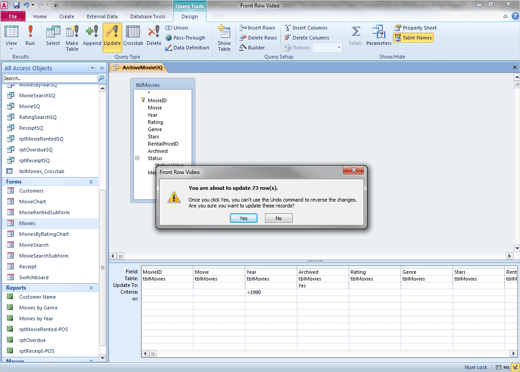Open the Return value dropdown
Viewport: 520px width, 372px height.
(339, 48)
